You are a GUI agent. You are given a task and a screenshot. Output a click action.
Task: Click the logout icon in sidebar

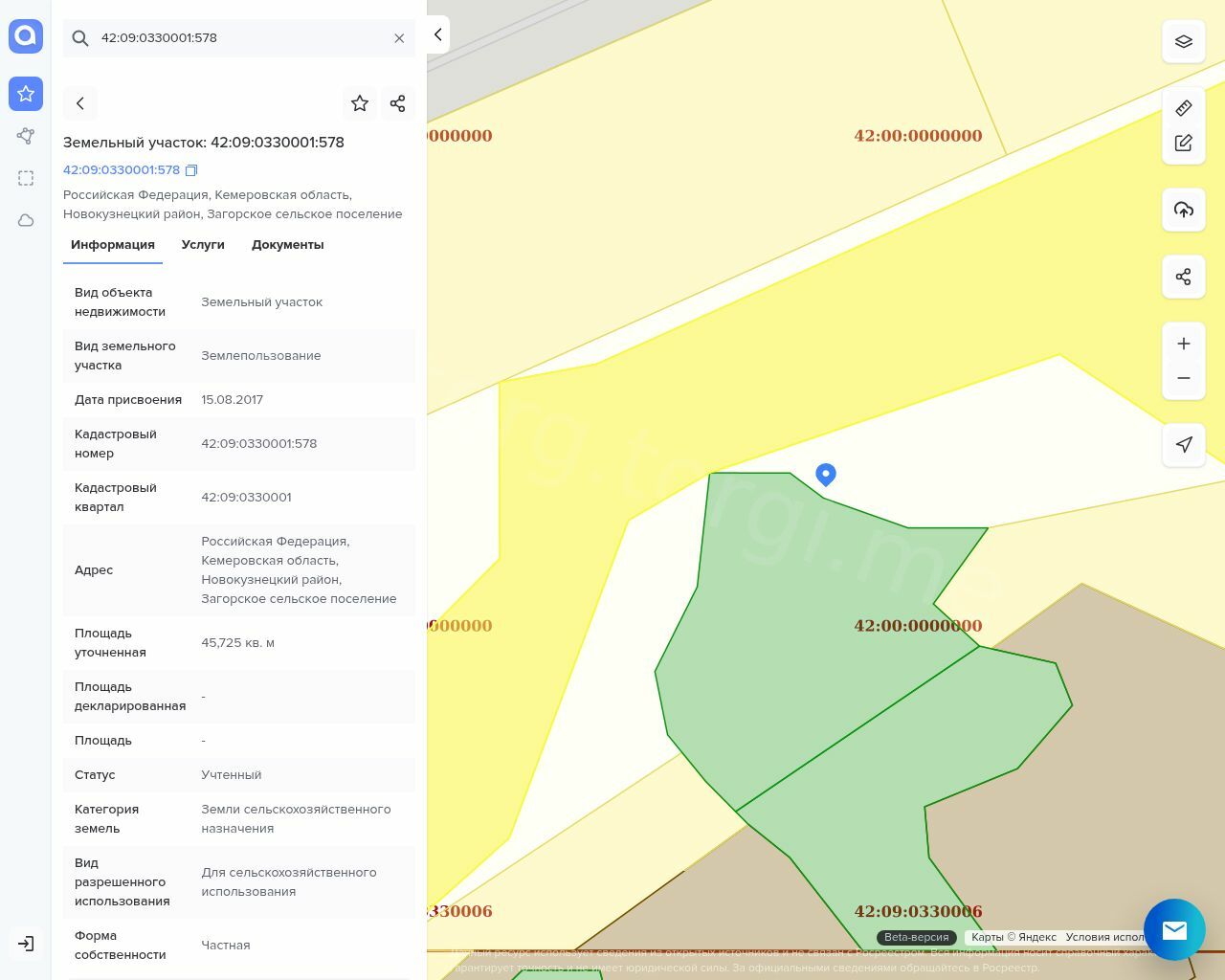26,944
